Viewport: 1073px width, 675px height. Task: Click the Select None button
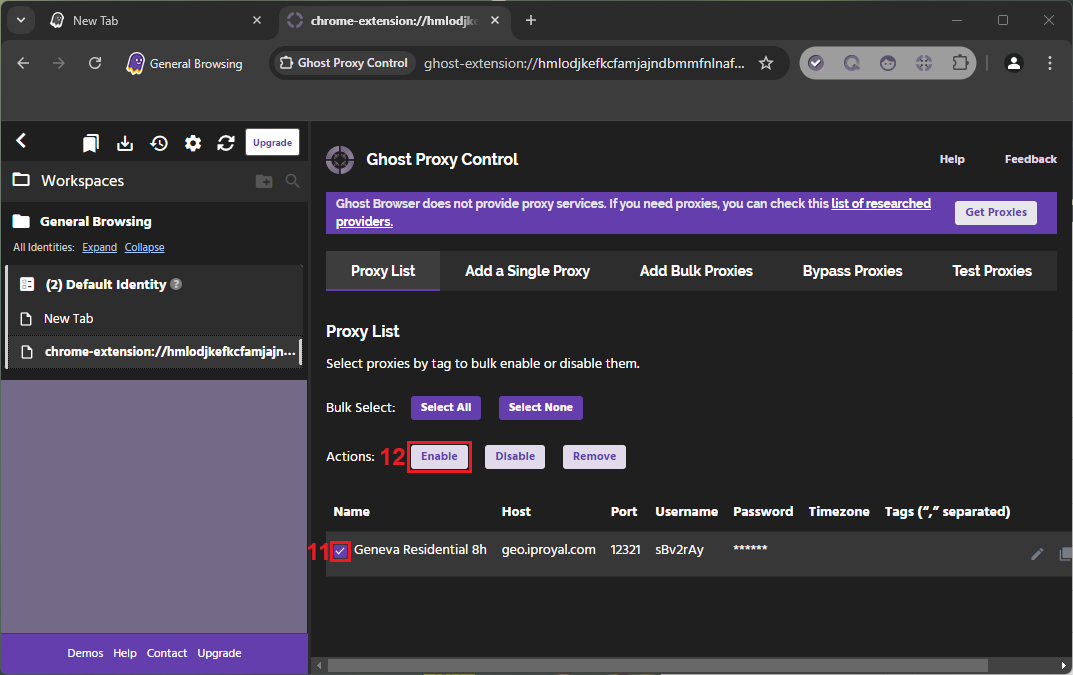point(541,407)
